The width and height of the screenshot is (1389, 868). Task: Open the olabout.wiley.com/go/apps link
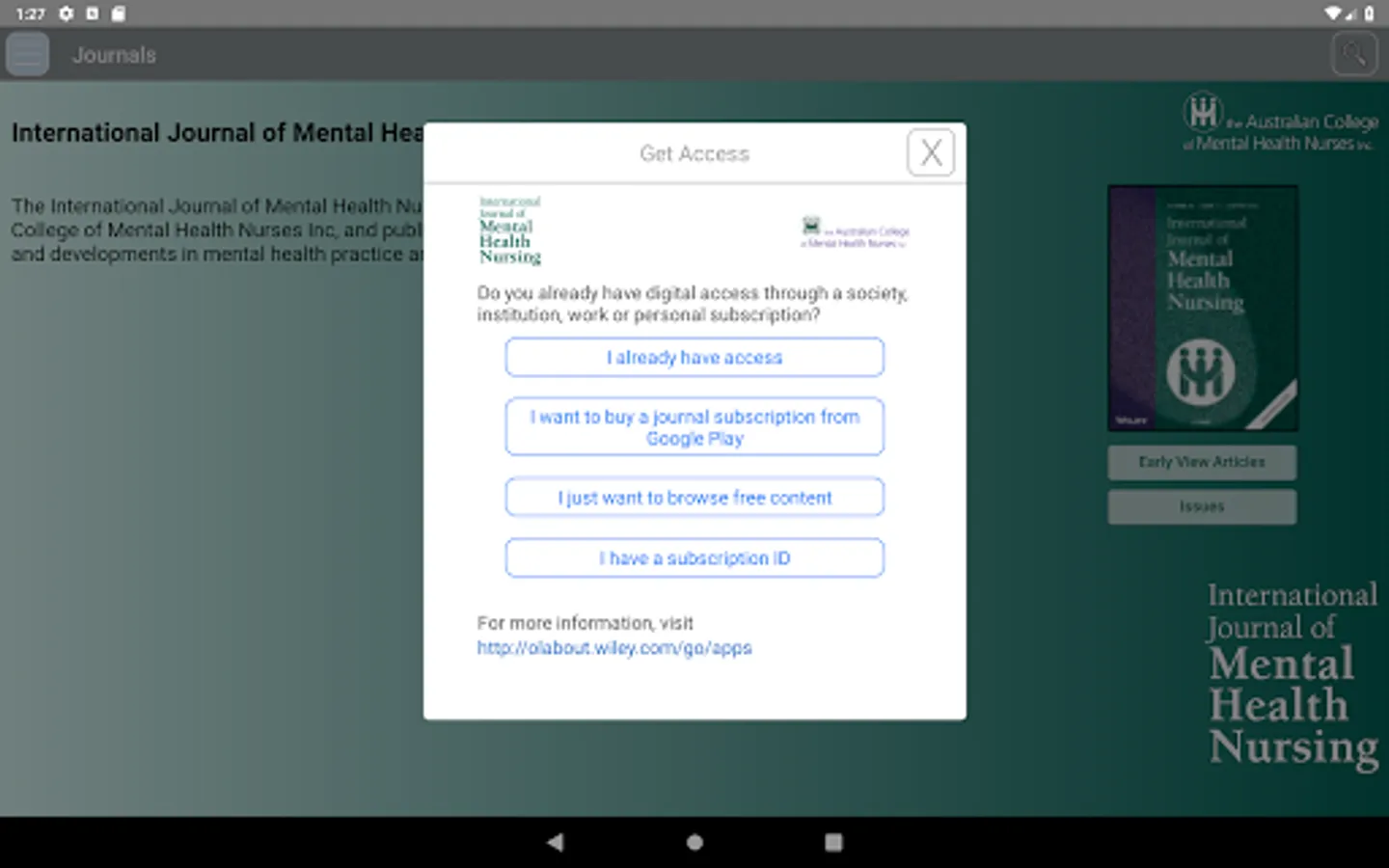614,648
